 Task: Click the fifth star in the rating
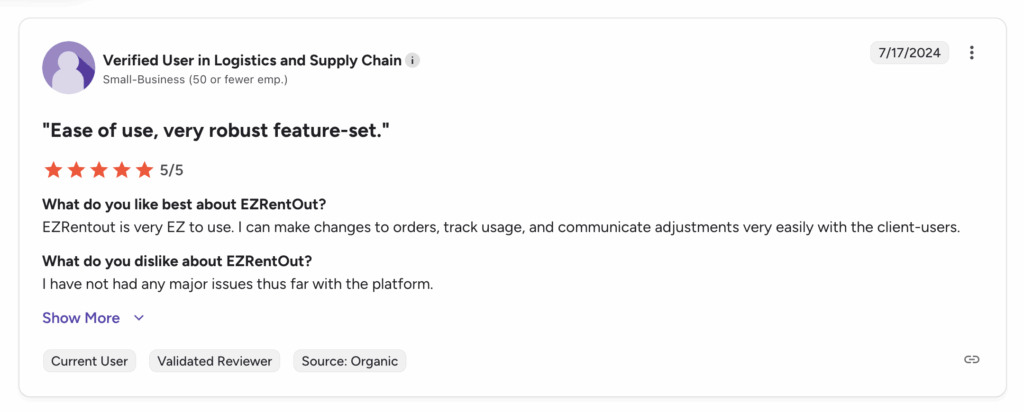click(145, 170)
